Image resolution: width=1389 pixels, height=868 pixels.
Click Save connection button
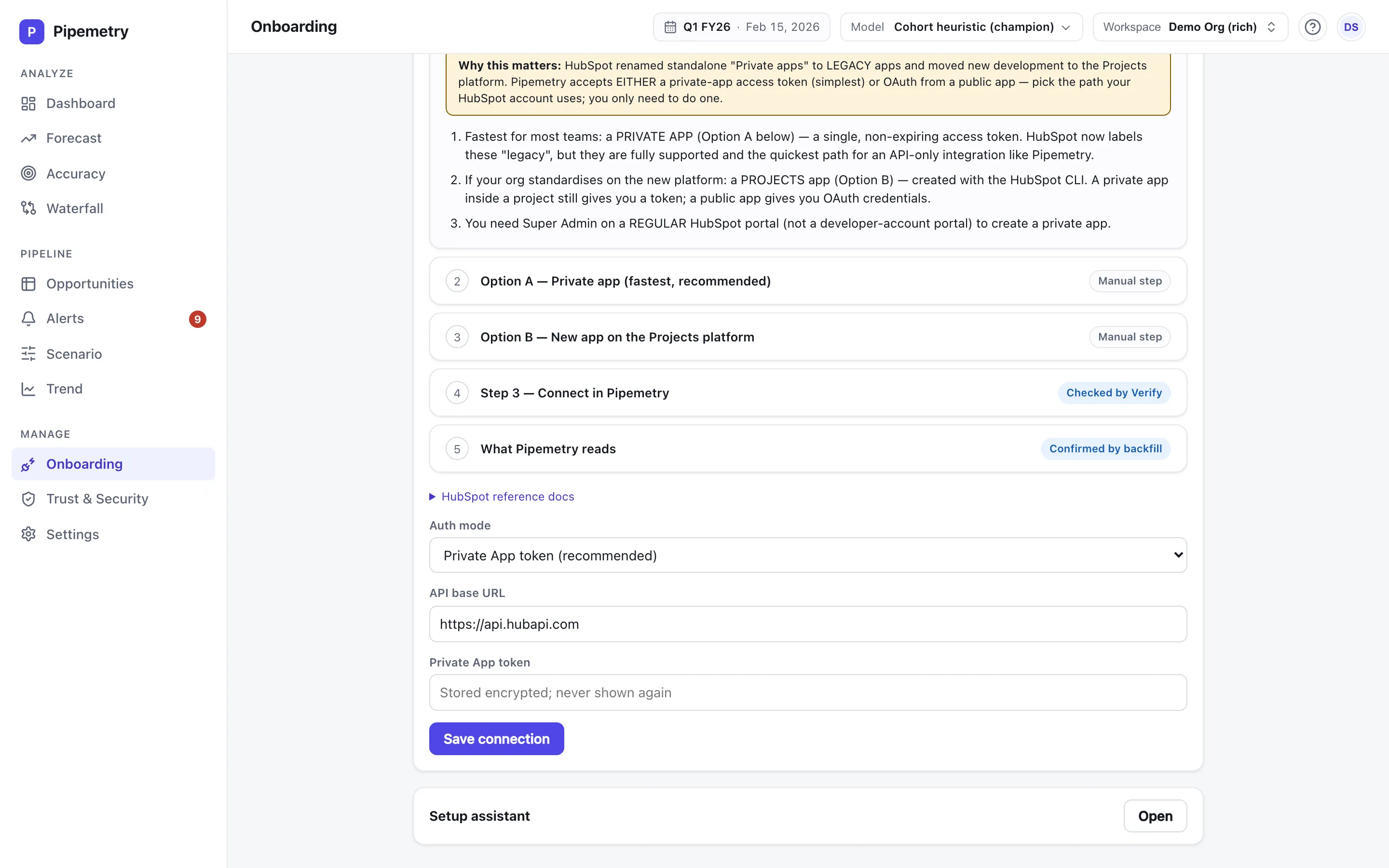coord(496,739)
